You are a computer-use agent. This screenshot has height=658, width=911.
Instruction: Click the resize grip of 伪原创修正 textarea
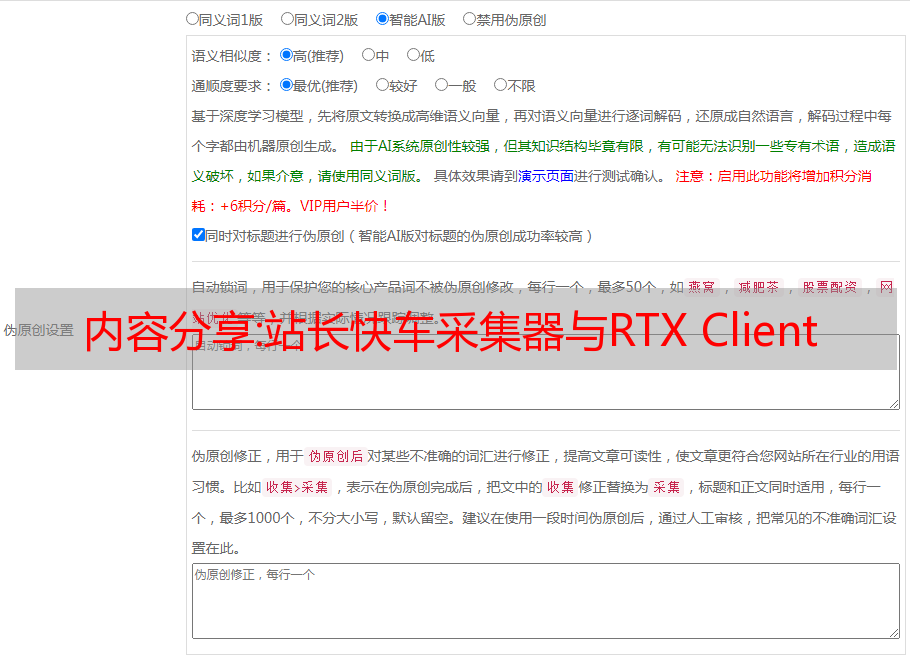pos(894,633)
